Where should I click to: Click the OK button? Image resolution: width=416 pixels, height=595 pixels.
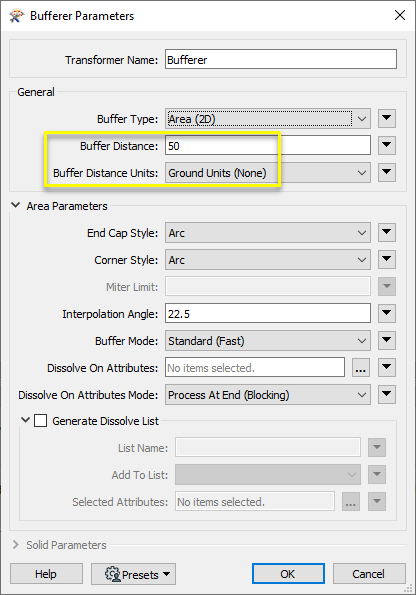(x=288, y=574)
